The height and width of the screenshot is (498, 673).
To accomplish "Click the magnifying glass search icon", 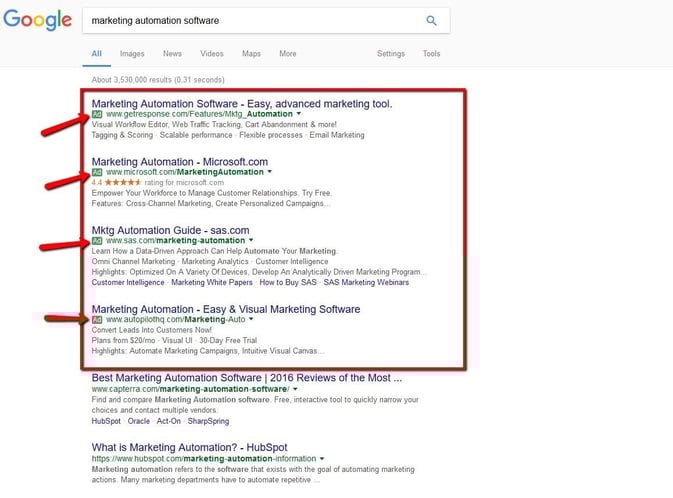I will point(431,20).
